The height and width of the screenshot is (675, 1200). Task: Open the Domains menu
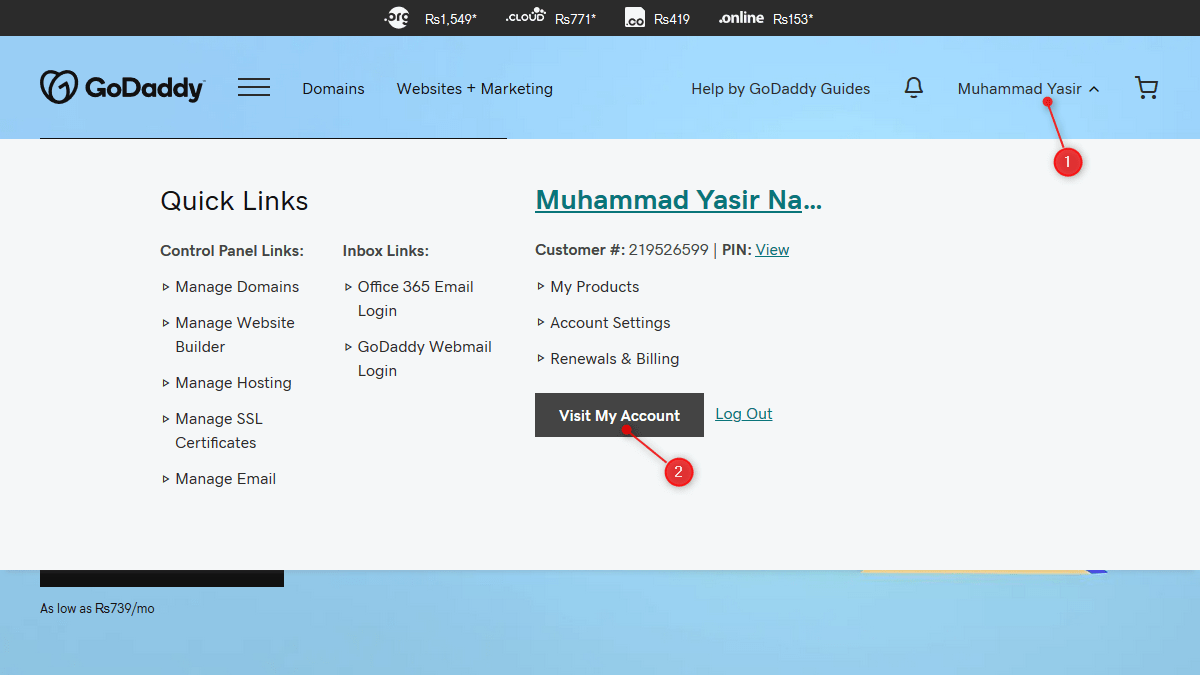[x=333, y=89]
